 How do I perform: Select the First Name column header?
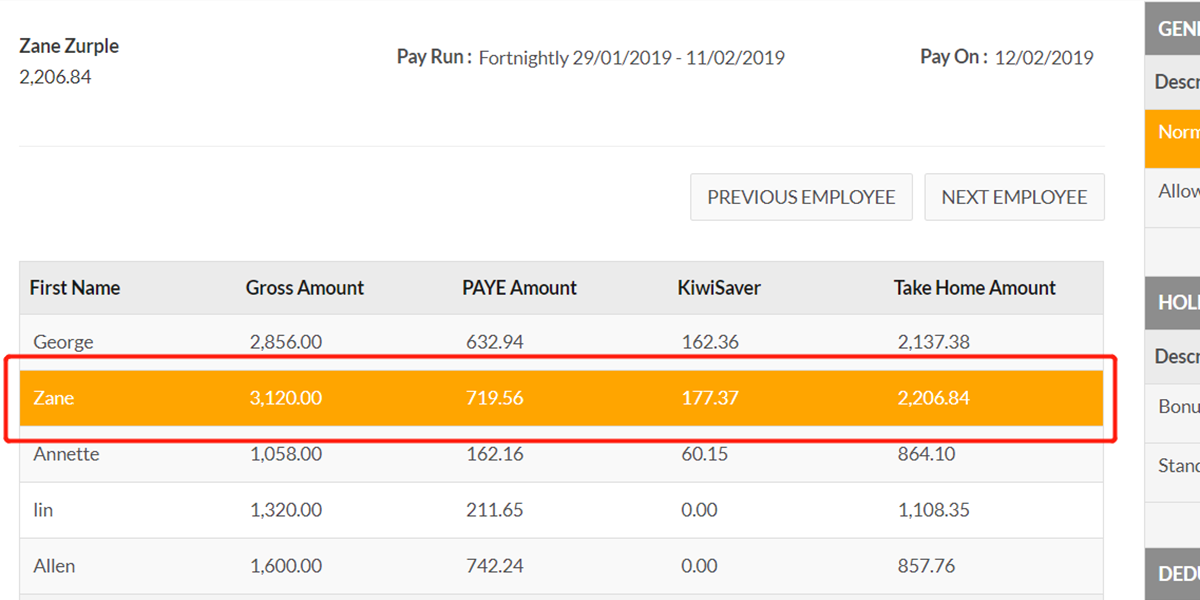(x=75, y=288)
